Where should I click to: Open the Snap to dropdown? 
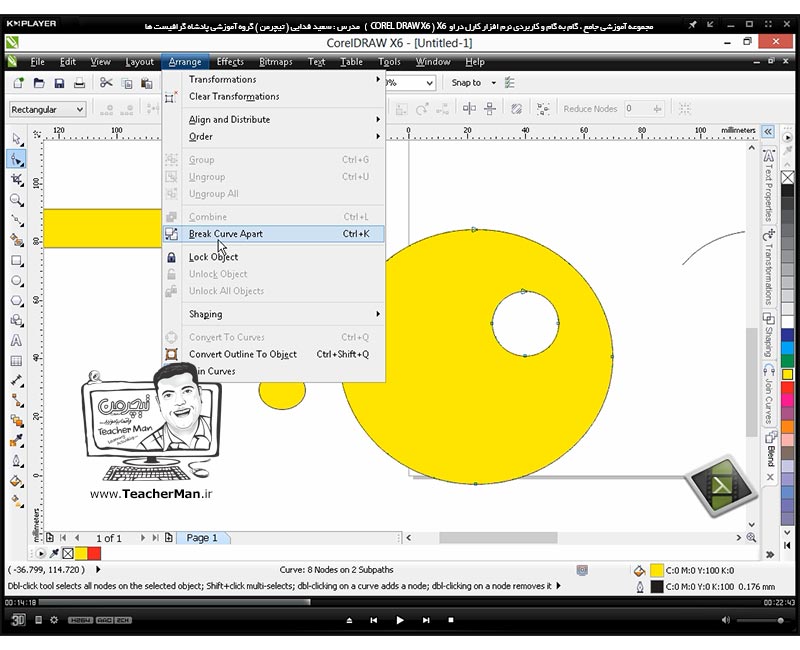[493, 83]
